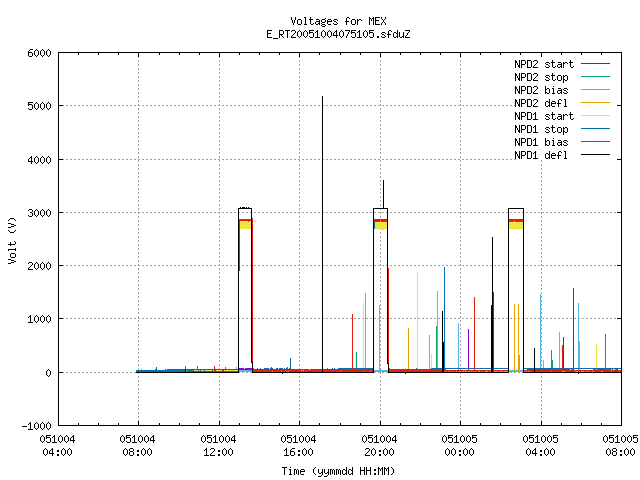Select the 'NPD2 defl' legend label

pos(541,103)
